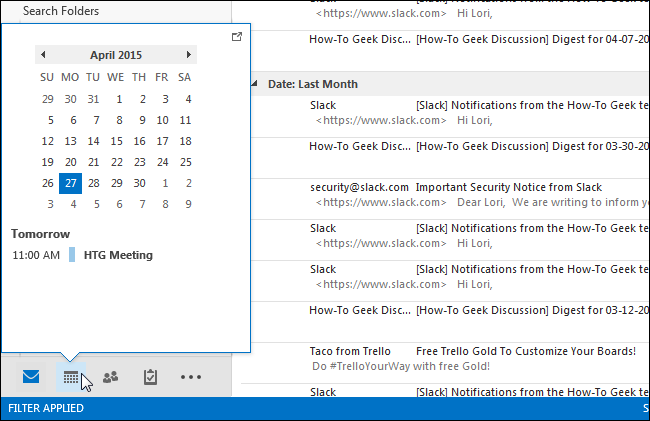Select April 18 in the calendar

pos(185,141)
